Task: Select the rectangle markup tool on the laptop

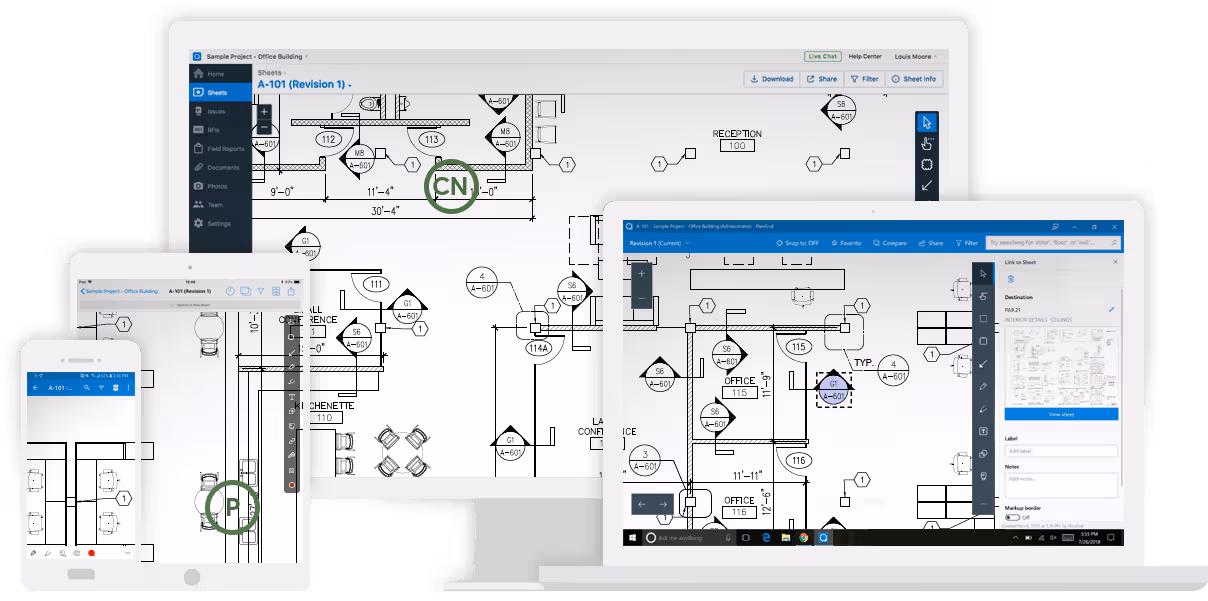Action: (x=983, y=319)
